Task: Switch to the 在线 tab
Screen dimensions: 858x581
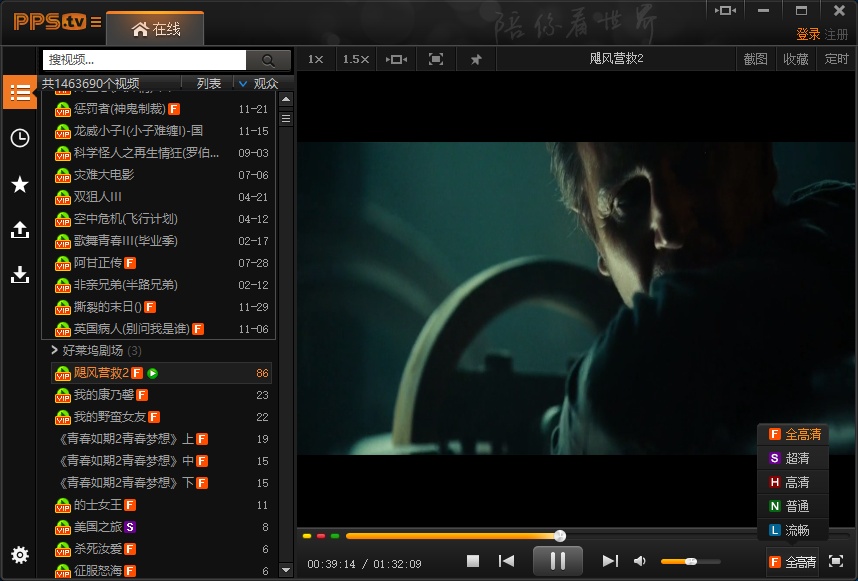Action: [156, 29]
